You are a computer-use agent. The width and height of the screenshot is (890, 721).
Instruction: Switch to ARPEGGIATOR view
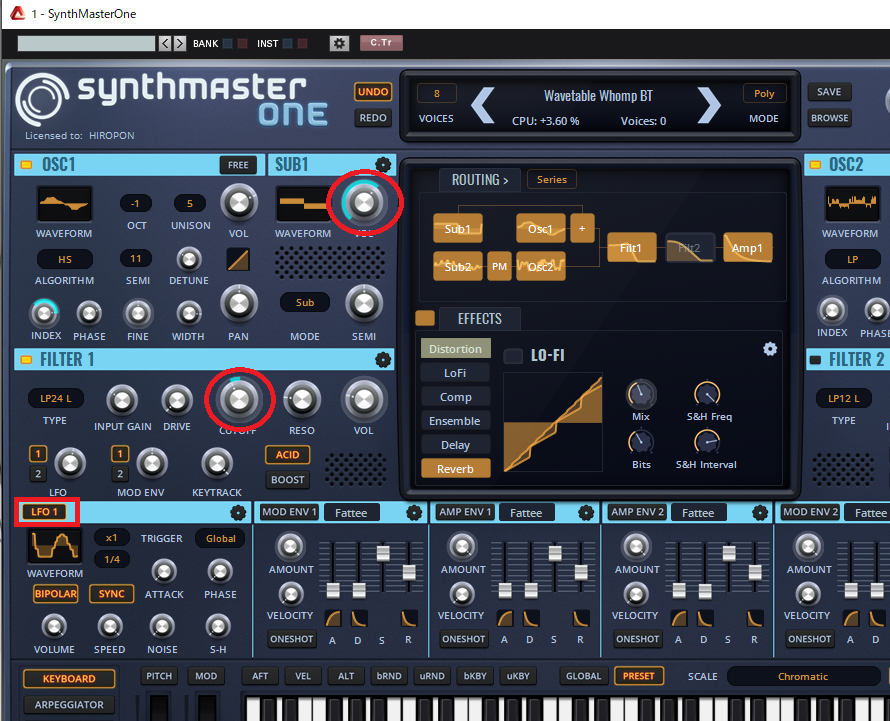pyautogui.click(x=69, y=705)
